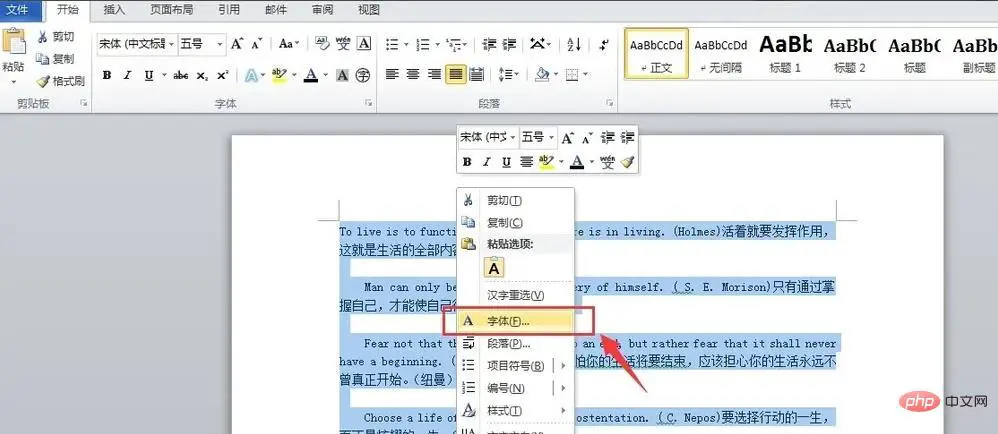998x434 pixels.
Task: Click Cut (剪切) in the ribbon clipboard group
Action: pyautogui.click(x=55, y=37)
